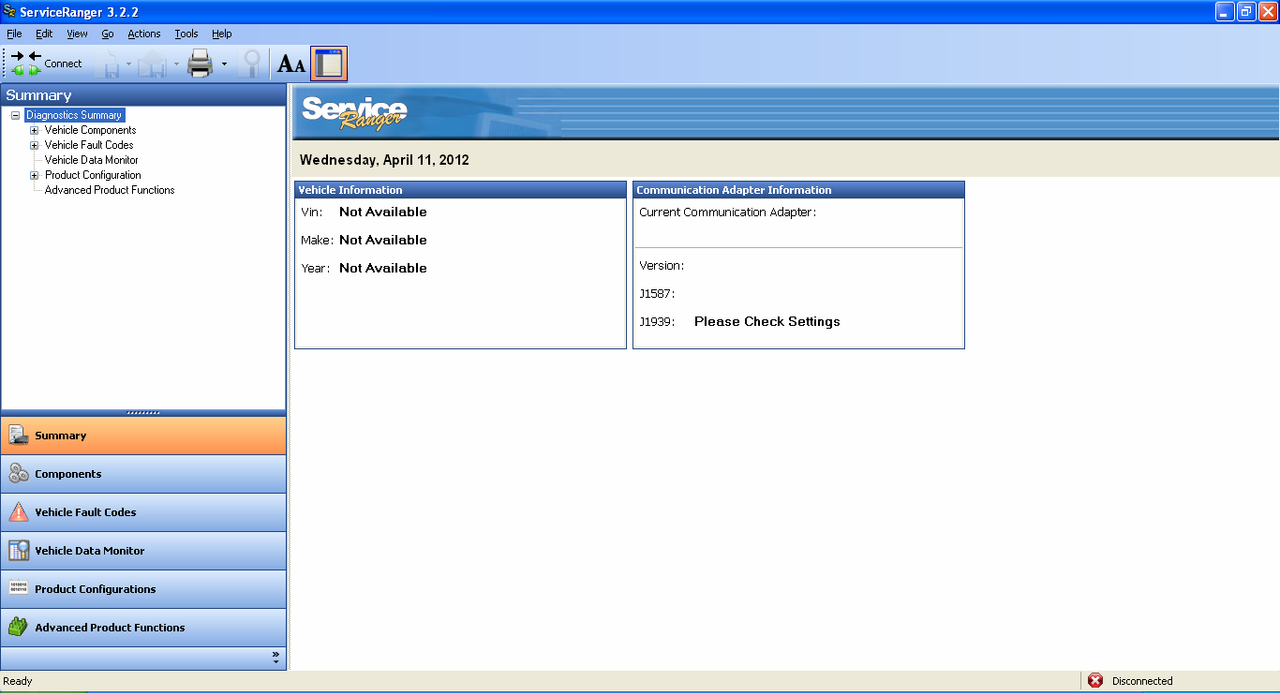Image resolution: width=1280 pixels, height=693 pixels.
Task: Expand the Vehicle Fault Codes tree node
Action: [x=34, y=145]
